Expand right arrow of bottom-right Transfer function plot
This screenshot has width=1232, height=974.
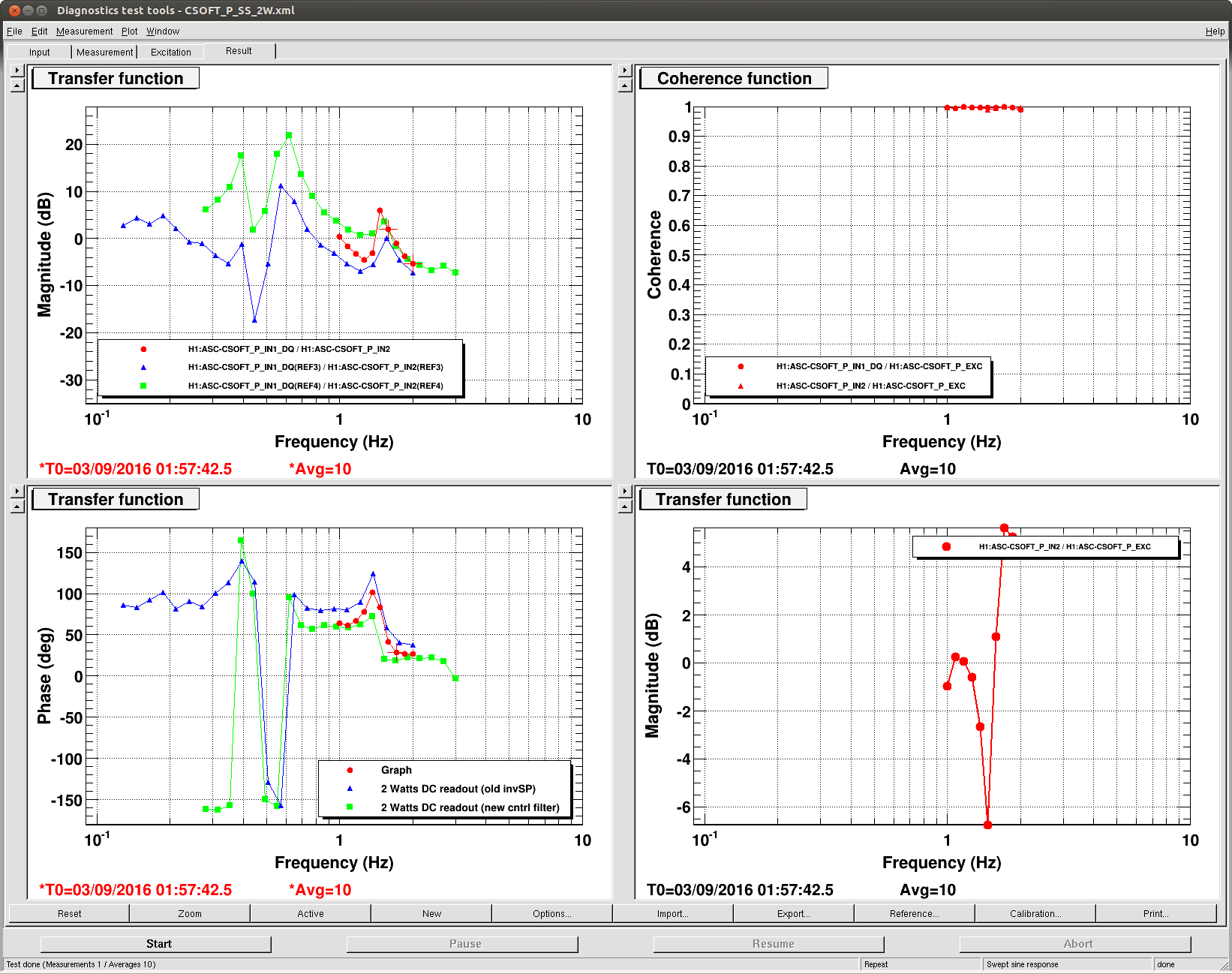(625, 492)
